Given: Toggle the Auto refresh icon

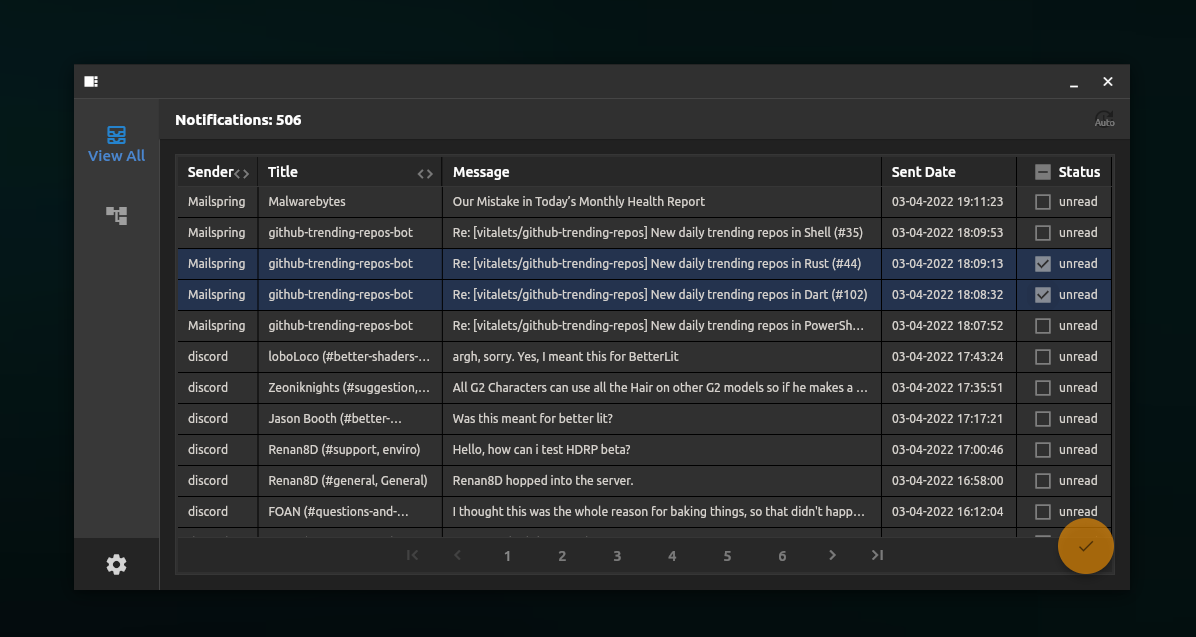Looking at the screenshot, I should tap(1104, 120).
